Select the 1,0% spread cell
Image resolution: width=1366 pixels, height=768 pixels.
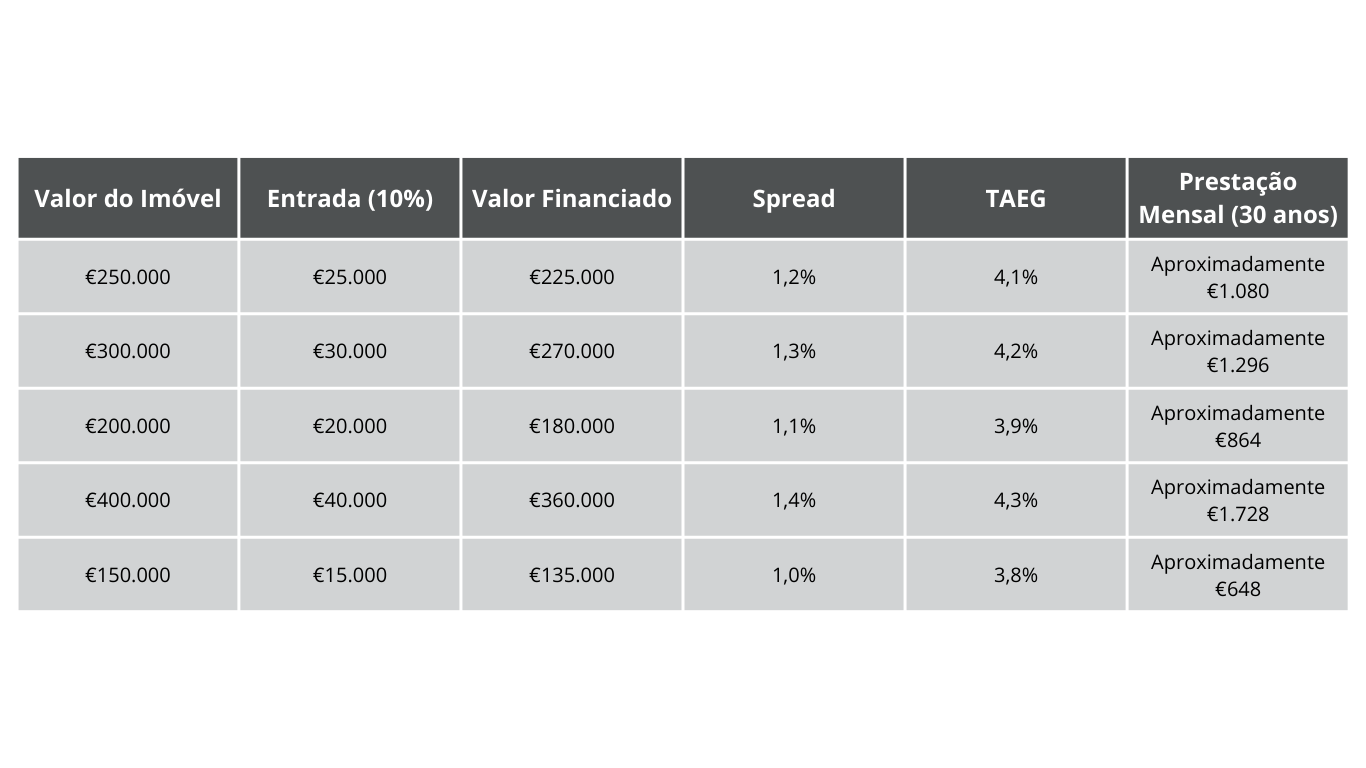pyautogui.click(x=794, y=575)
